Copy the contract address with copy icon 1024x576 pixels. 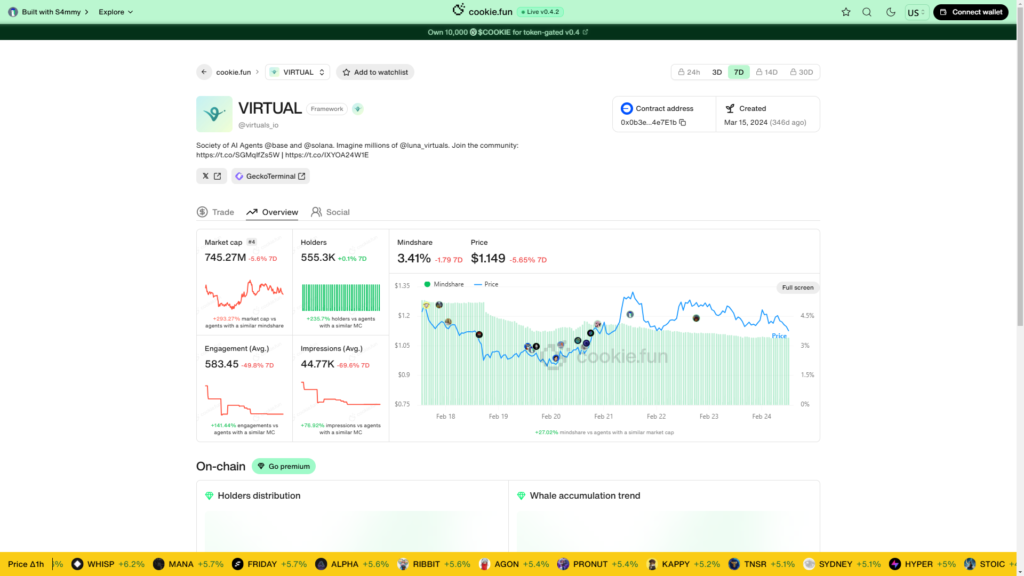(x=683, y=123)
